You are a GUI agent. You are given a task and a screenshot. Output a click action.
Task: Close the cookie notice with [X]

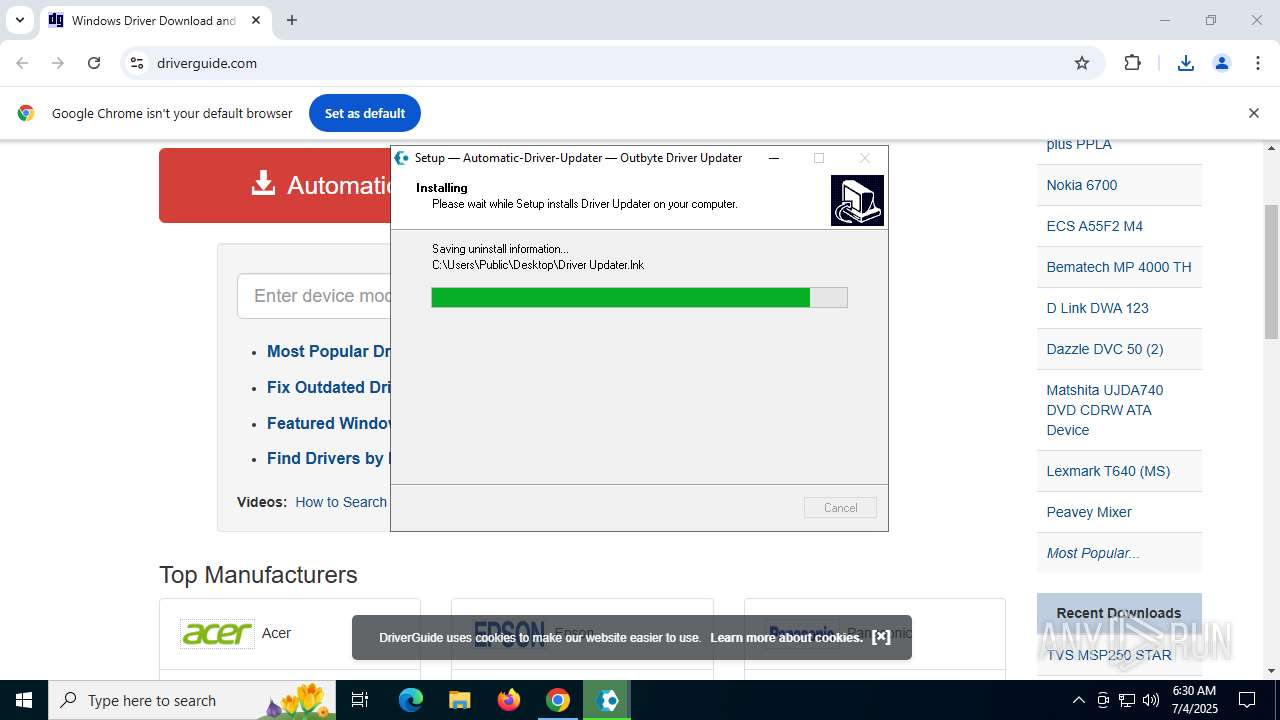click(x=881, y=637)
